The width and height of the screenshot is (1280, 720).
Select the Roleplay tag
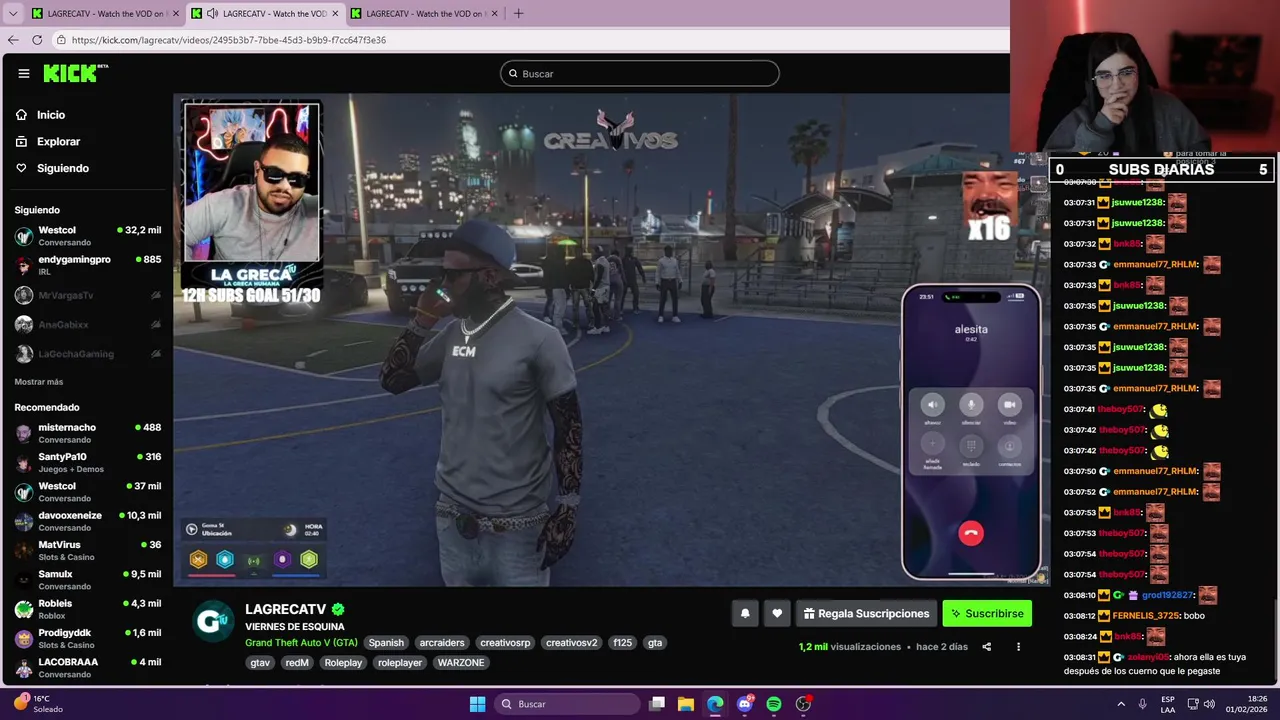click(343, 663)
